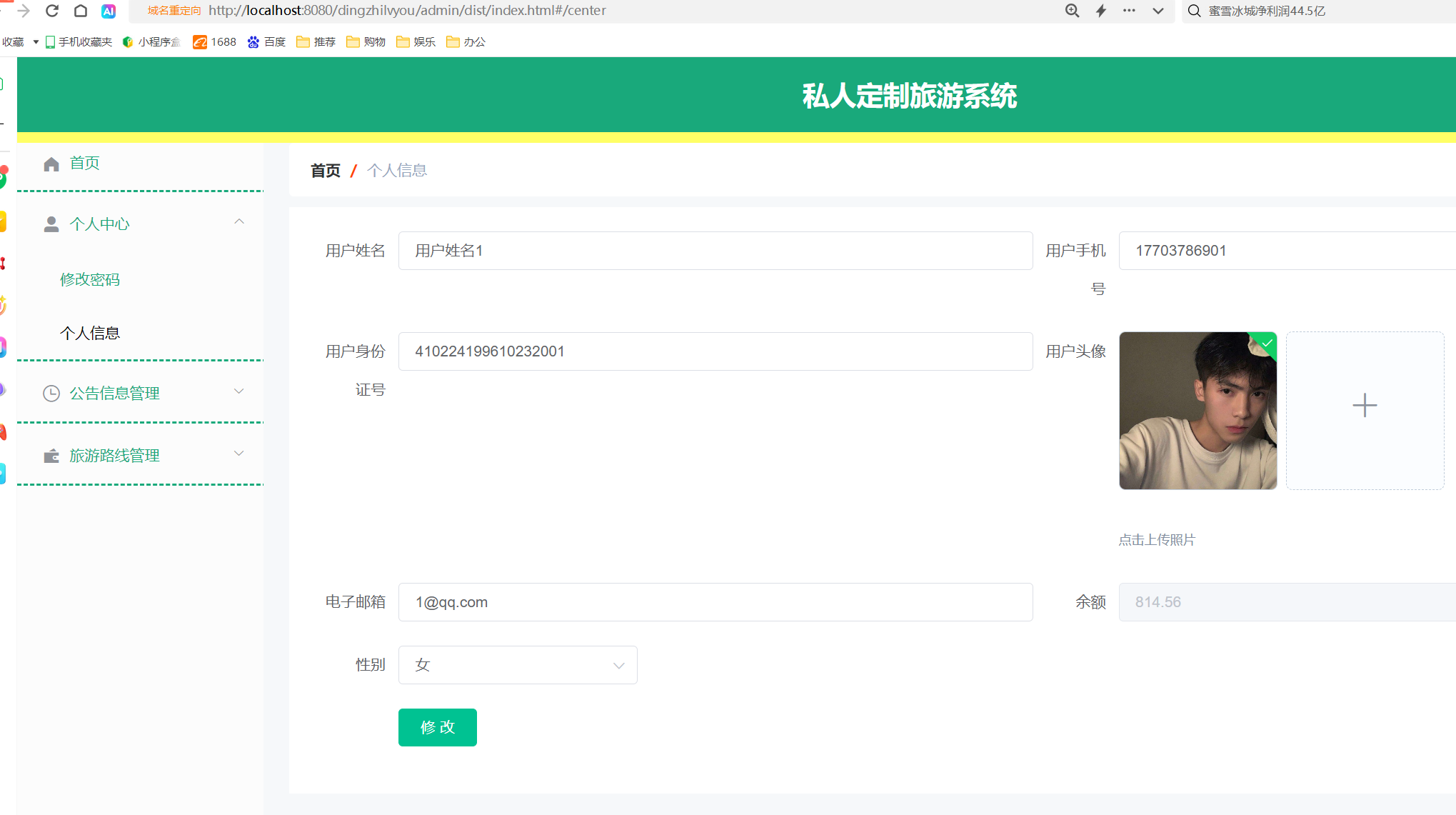Image resolution: width=1456 pixels, height=815 pixels.
Task: Open 修改密码 menu item
Action: tap(90, 279)
